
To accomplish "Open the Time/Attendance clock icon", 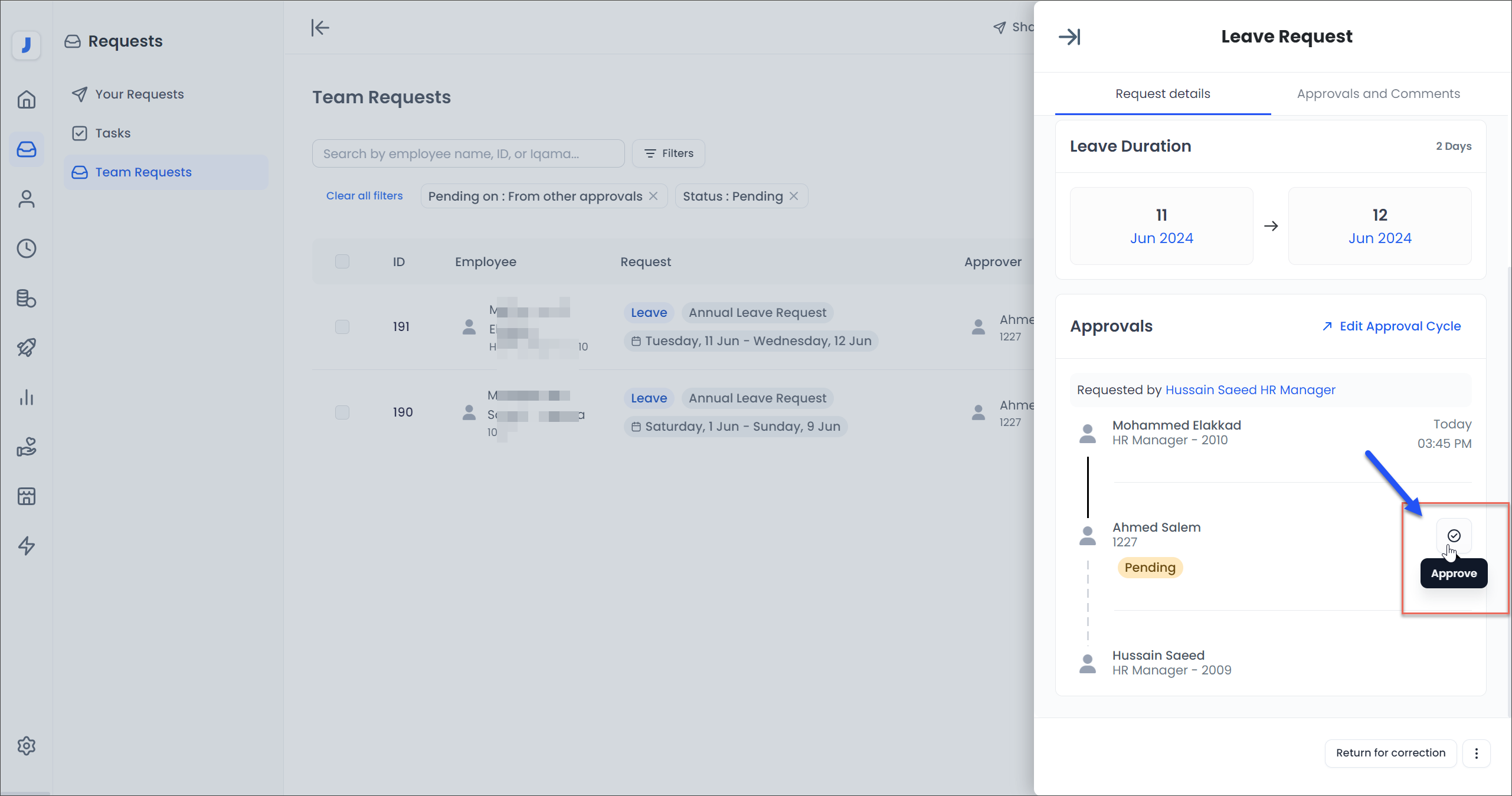I will pos(27,248).
